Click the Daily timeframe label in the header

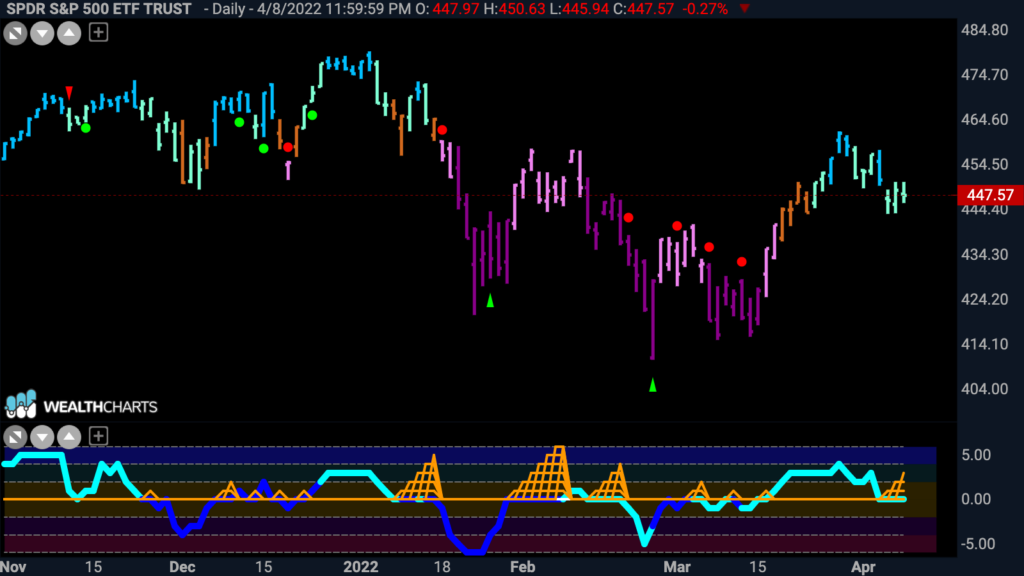pos(228,9)
